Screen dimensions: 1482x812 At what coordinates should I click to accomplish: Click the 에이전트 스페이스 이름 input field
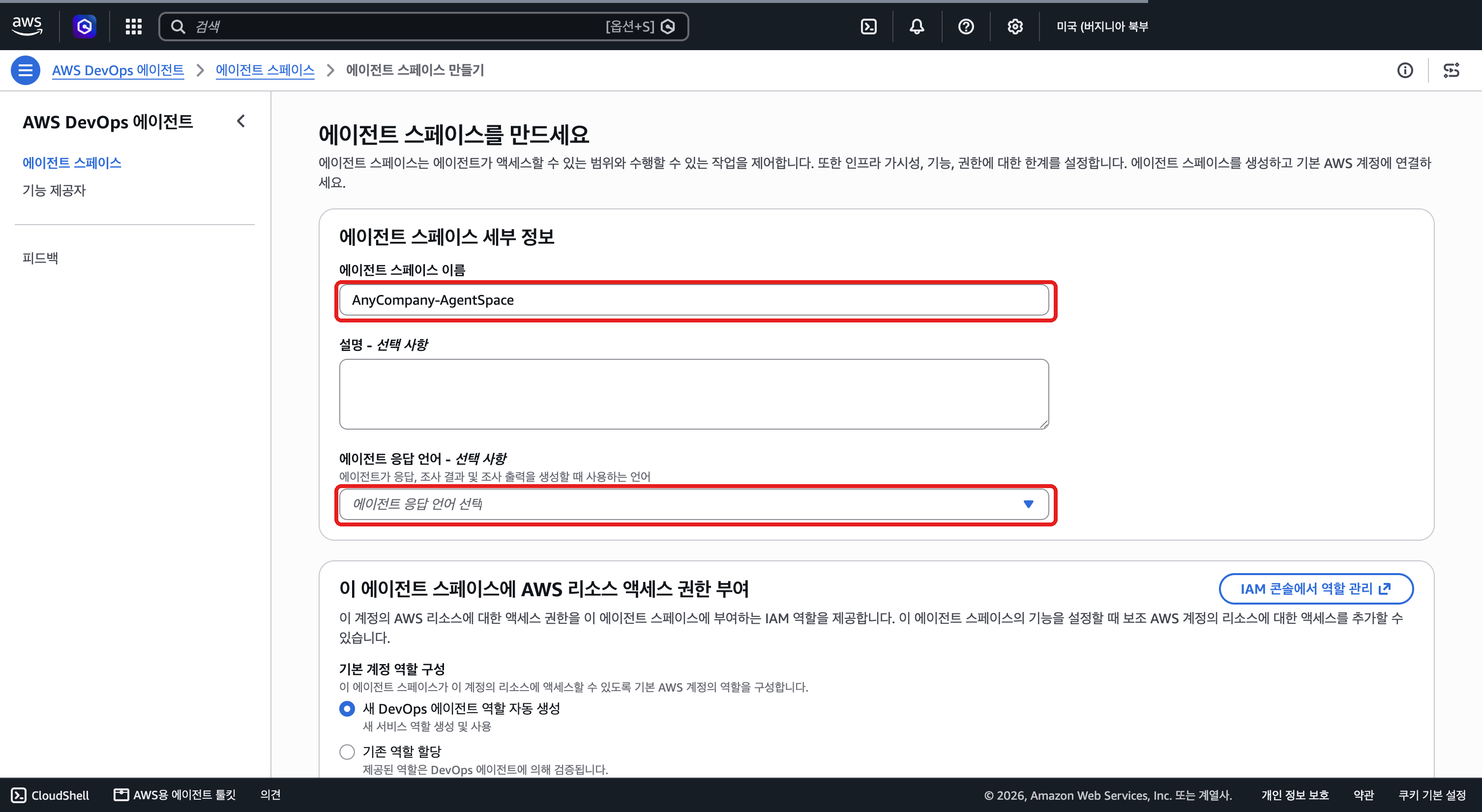click(694, 300)
